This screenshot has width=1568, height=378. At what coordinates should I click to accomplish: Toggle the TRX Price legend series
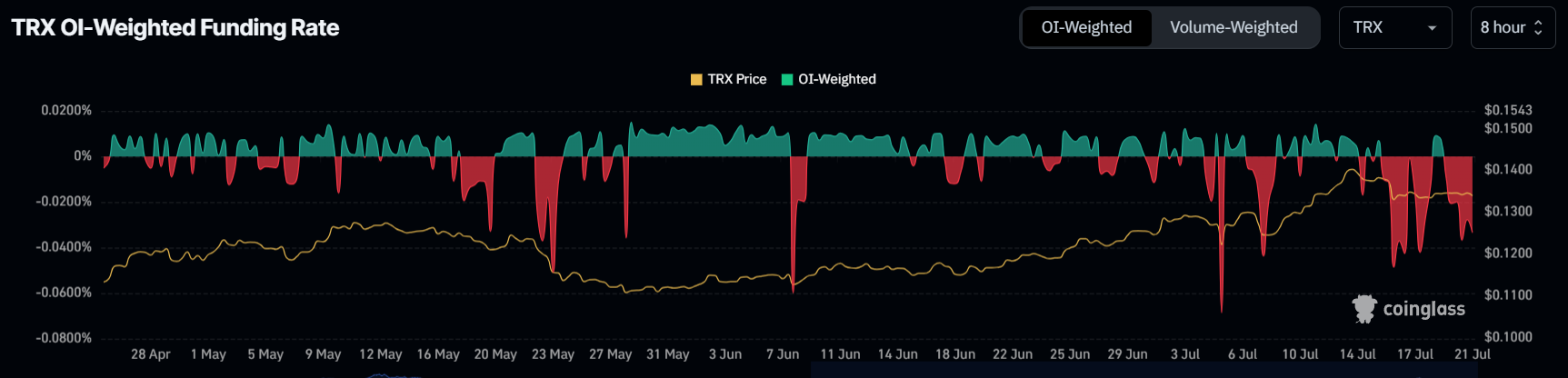pyautogui.click(x=729, y=79)
